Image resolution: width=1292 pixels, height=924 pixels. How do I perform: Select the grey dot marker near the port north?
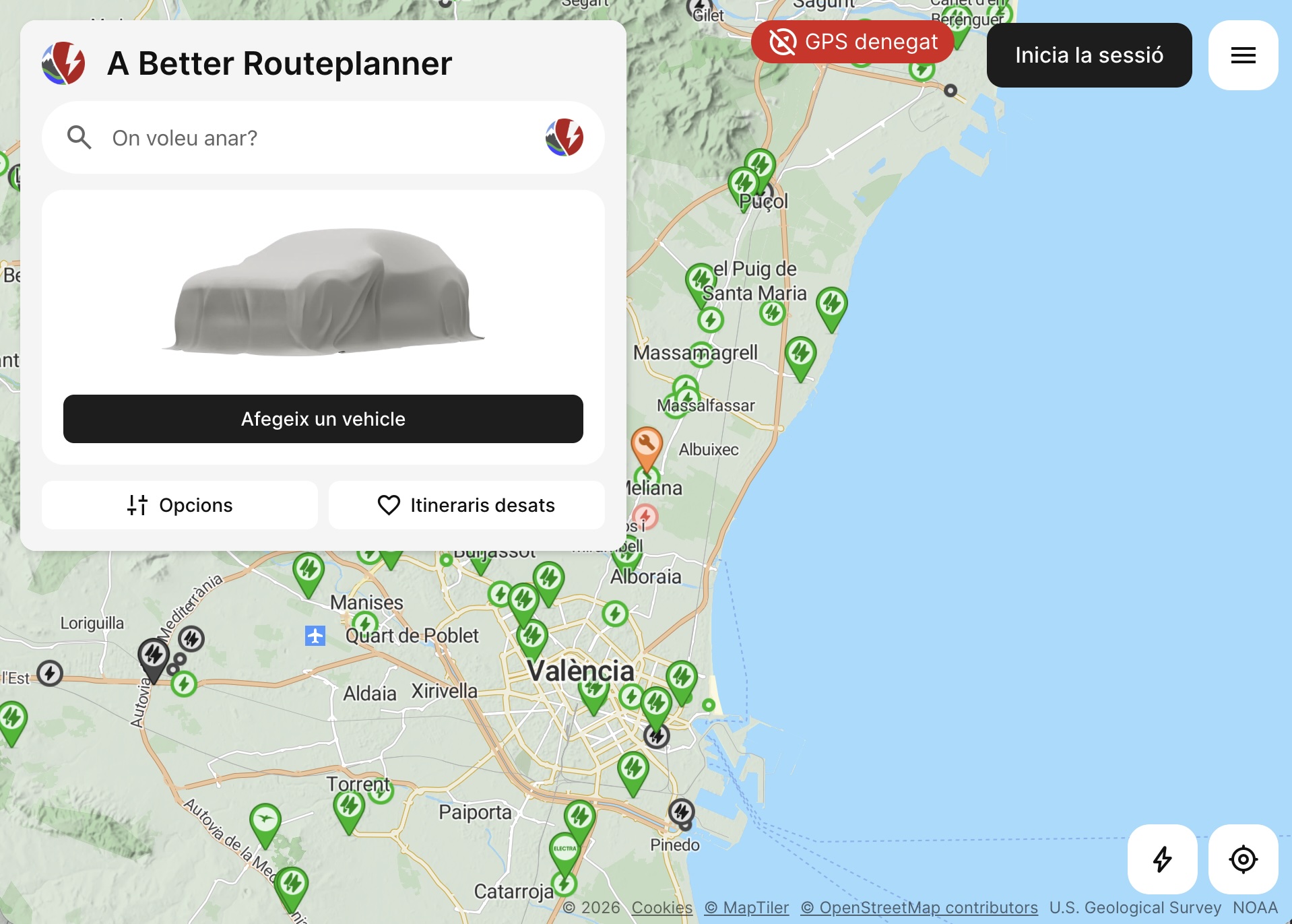coord(950,90)
